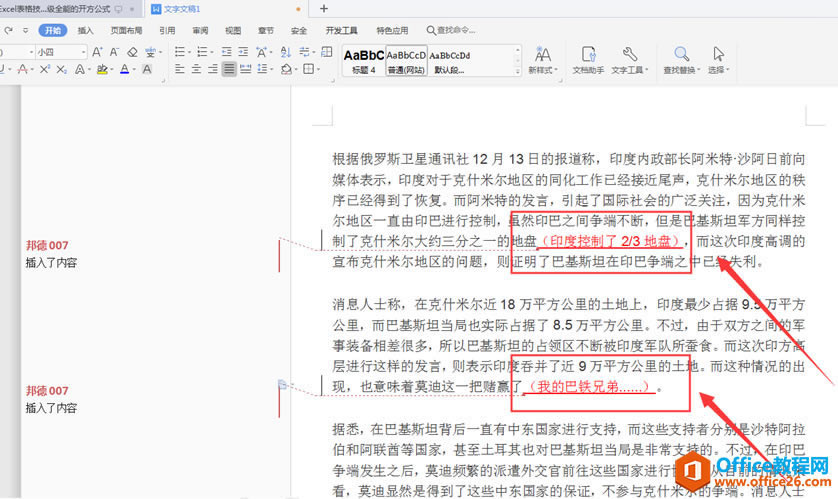Open the line spacing dropdown arrow
The height and width of the screenshot is (499, 838).
[272, 69]
